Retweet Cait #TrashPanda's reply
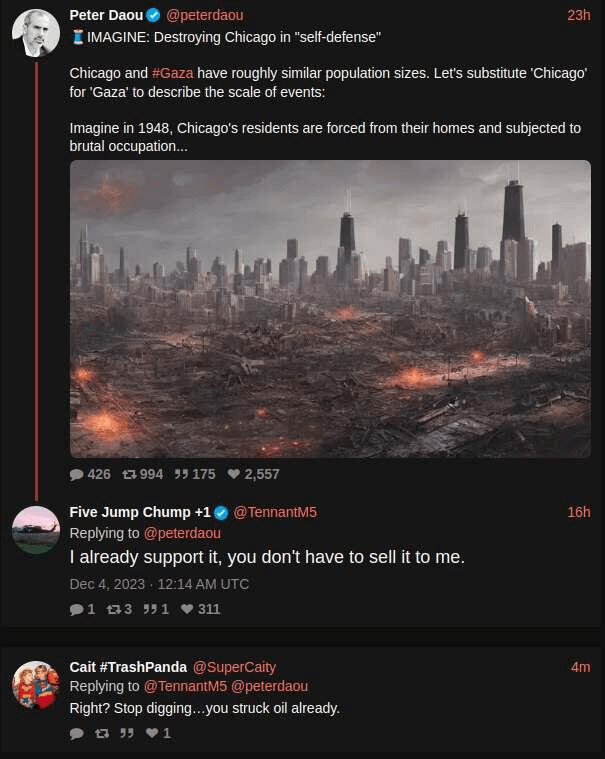The width and height of the screenshot is (605, 759). [101, 733]
